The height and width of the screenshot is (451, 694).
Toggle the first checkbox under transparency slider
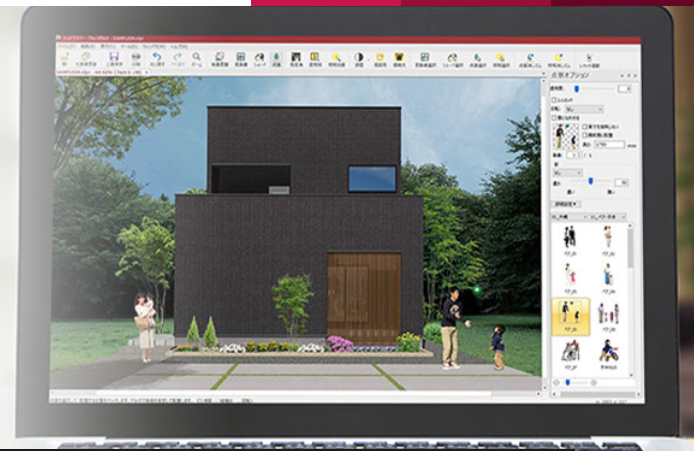pyautogui.click(x=554, y=100)
